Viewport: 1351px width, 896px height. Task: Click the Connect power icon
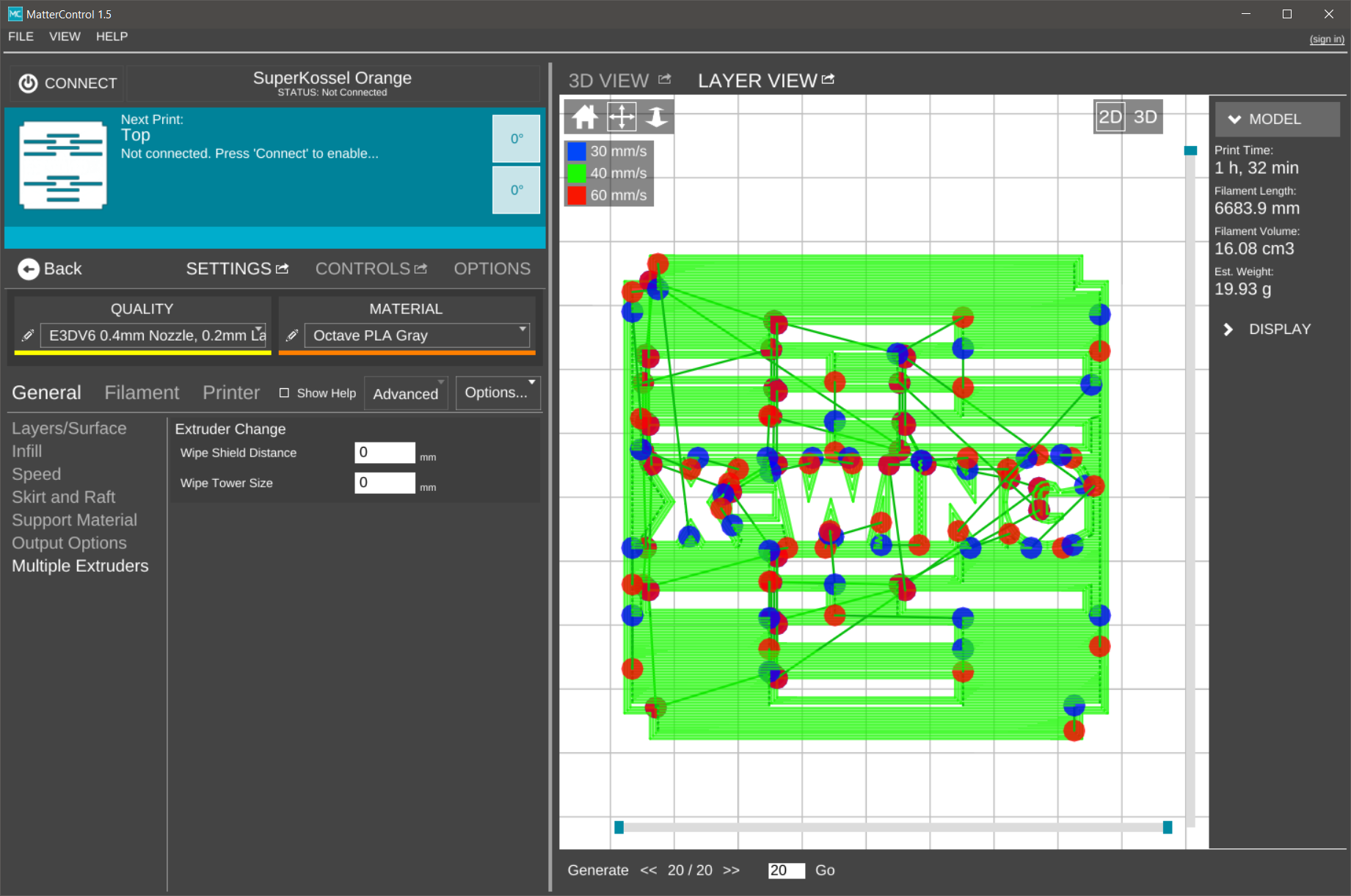tap(28, 84)
